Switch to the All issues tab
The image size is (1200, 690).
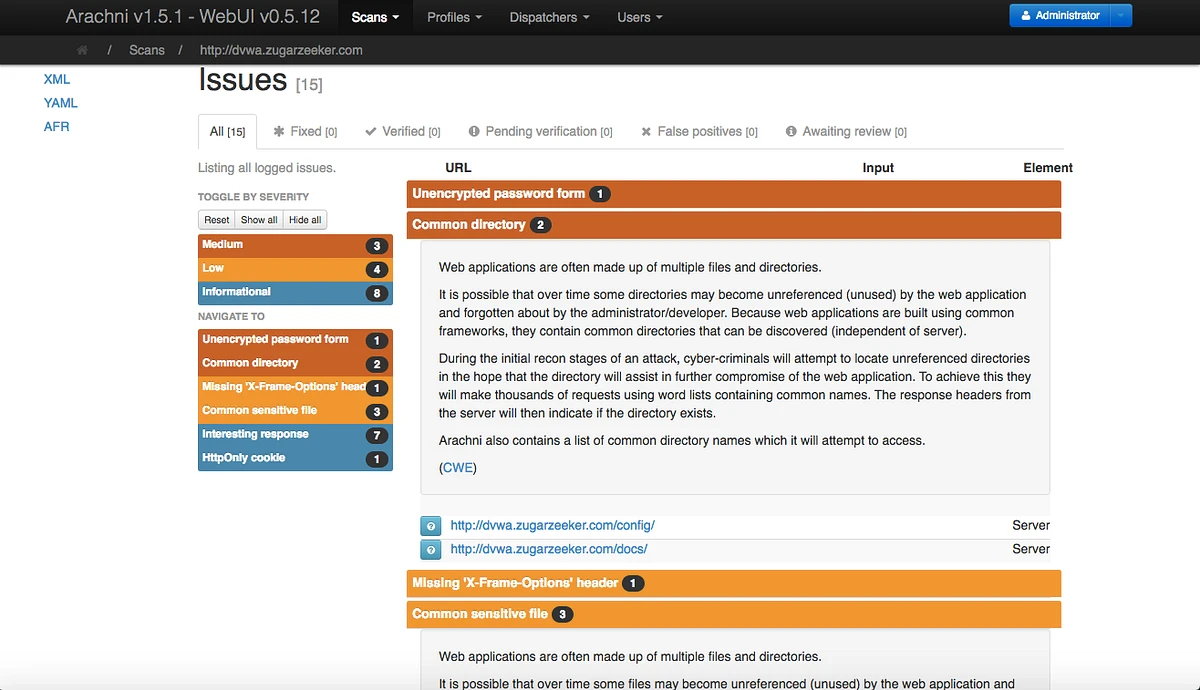point(227,131)
